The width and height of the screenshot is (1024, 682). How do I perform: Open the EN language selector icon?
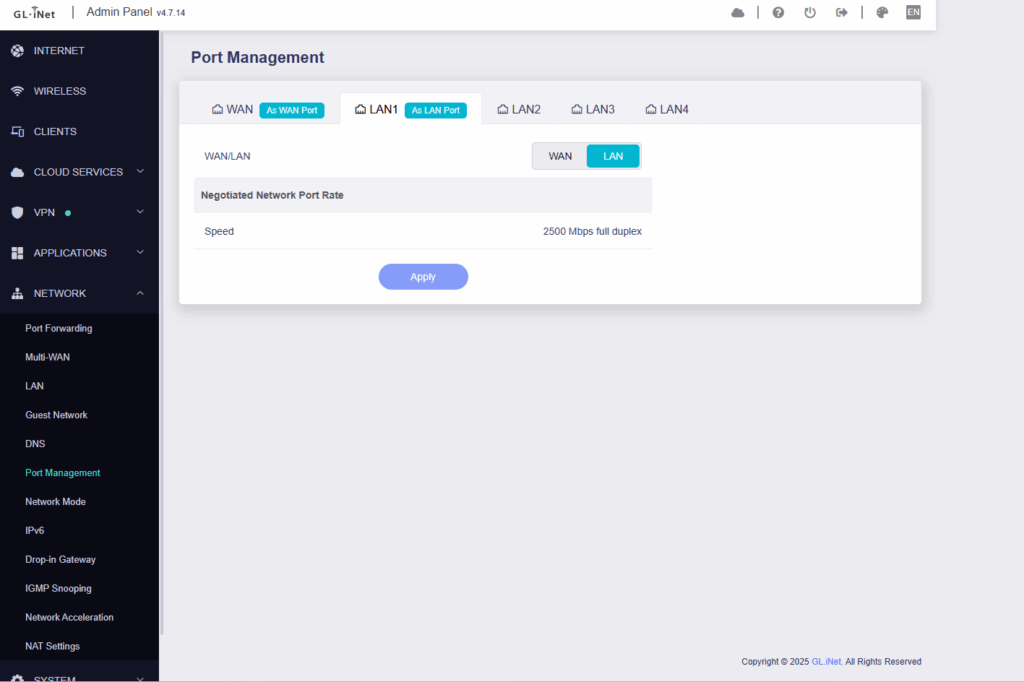913,12
